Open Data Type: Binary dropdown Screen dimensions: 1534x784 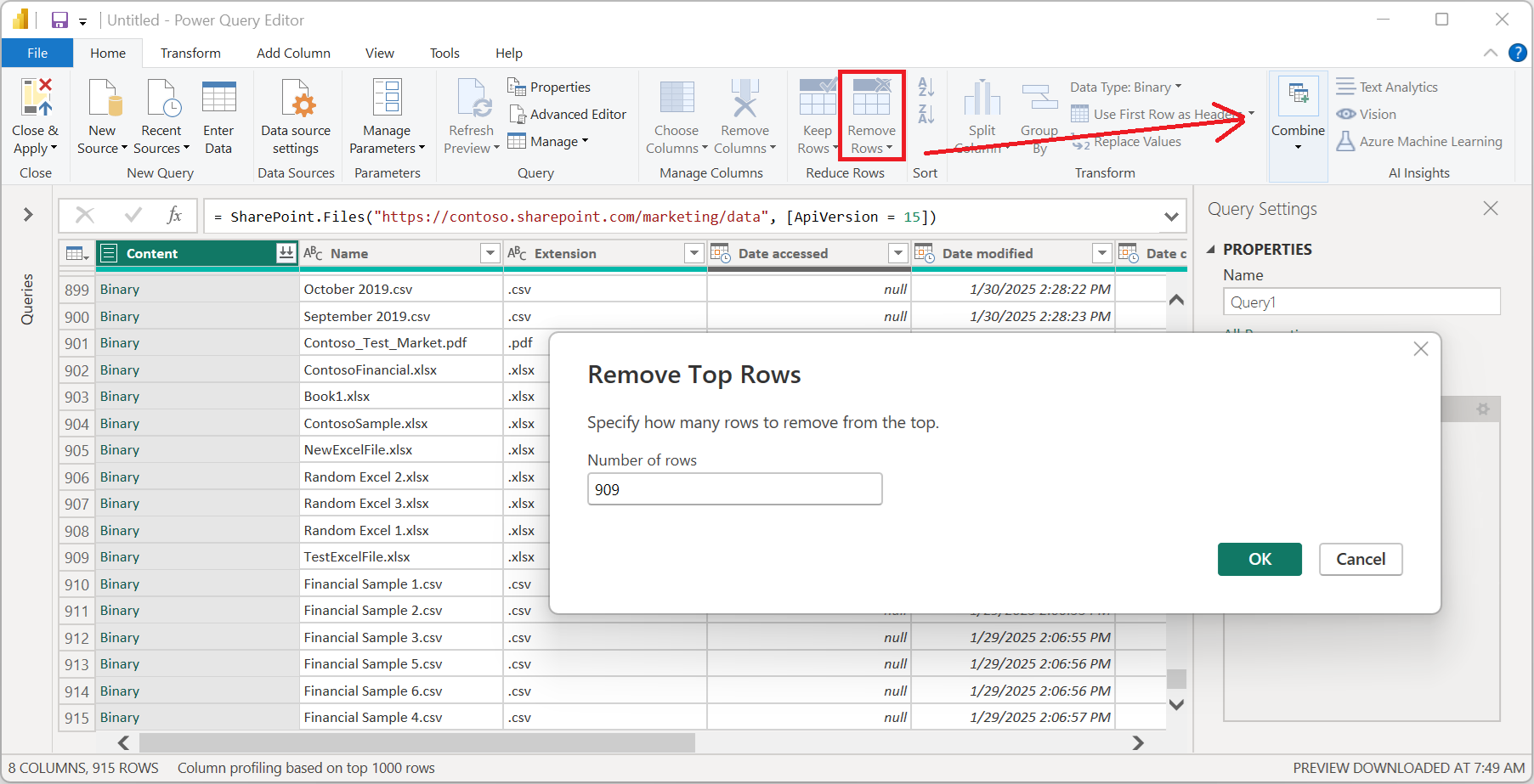tap(1125, 87)
